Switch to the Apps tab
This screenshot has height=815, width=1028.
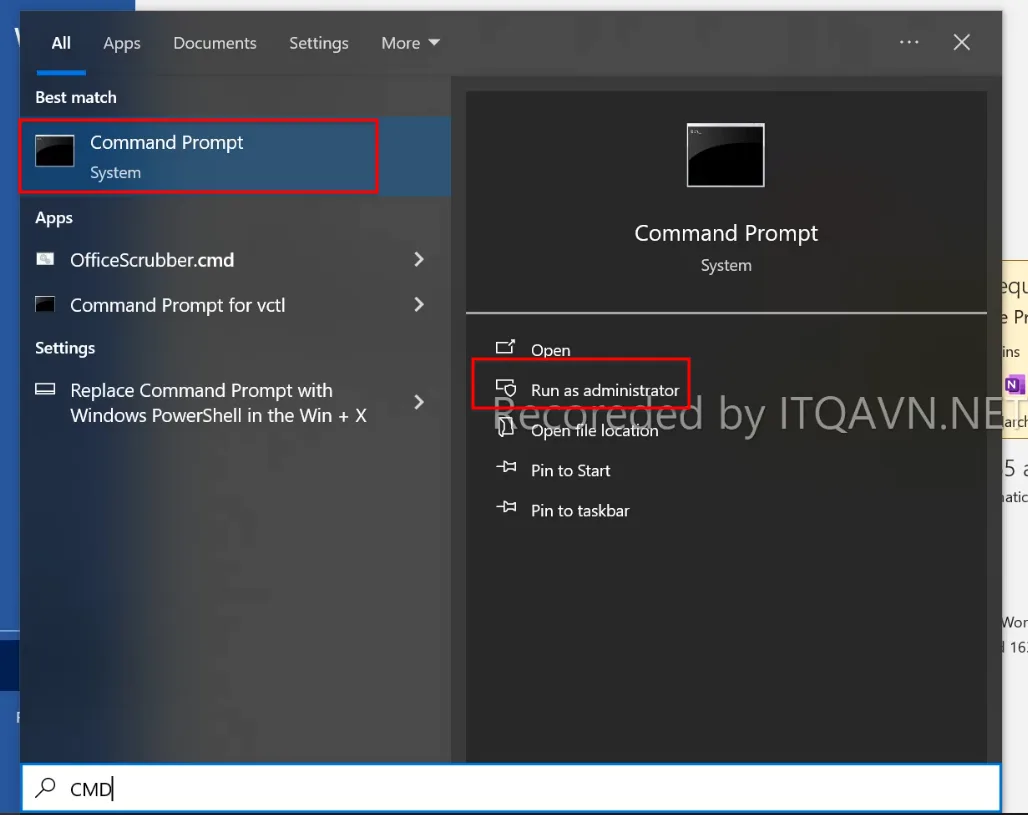click(x=122, y=43)
